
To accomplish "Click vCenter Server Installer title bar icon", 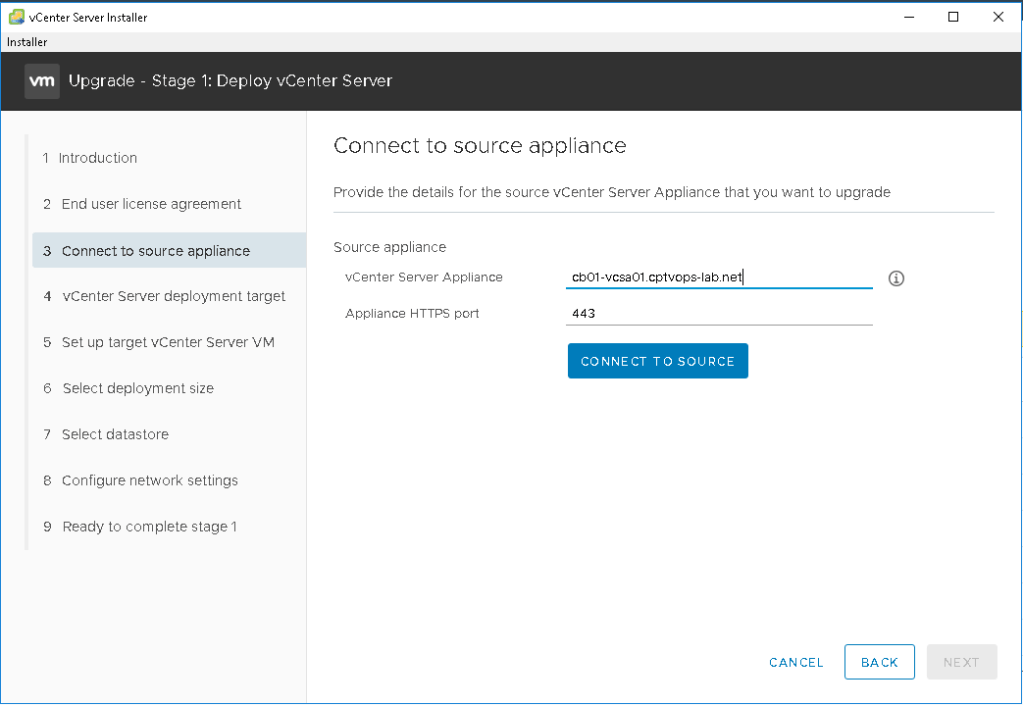I will point(15,17).
